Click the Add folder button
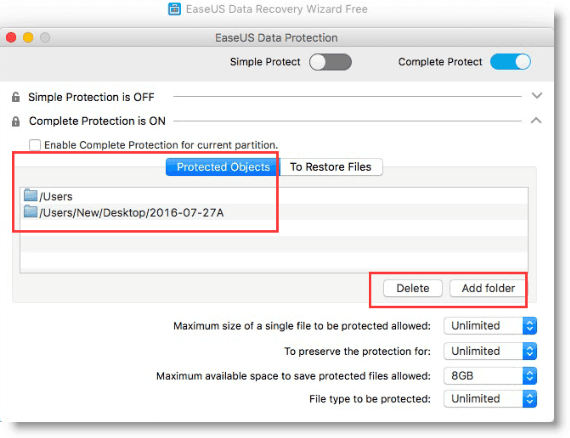Screen dimensions: 570x438 488,288
